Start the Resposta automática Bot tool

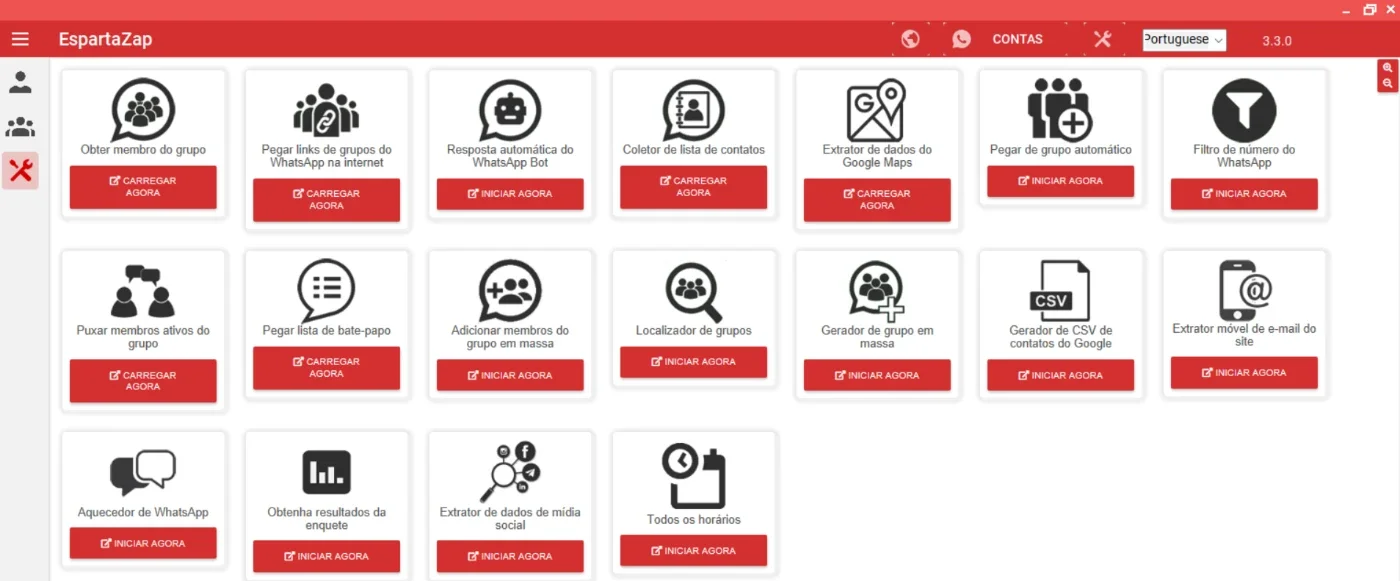click(x=510, y=194)
